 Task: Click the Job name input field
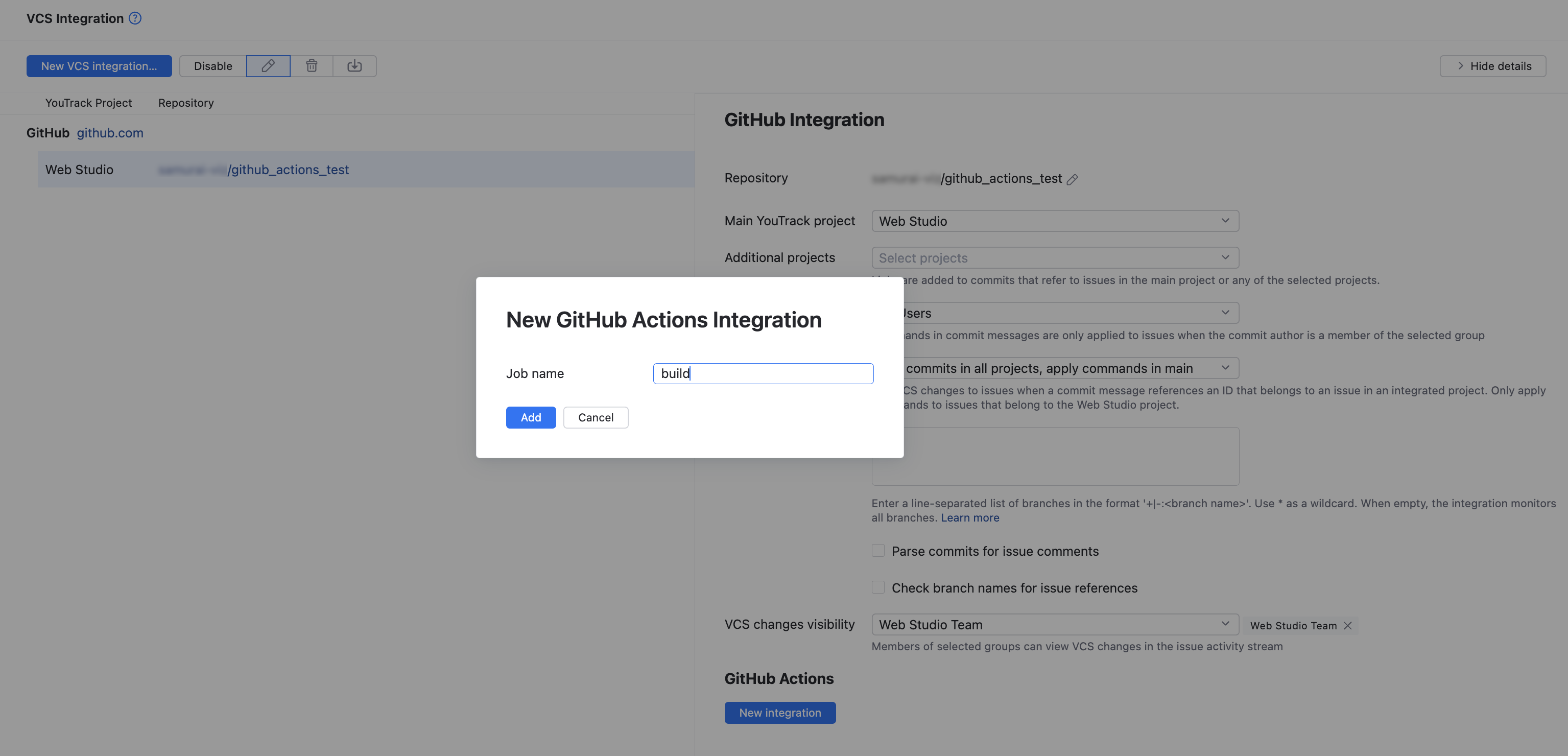pyautogui.click(x=763, y=374)
